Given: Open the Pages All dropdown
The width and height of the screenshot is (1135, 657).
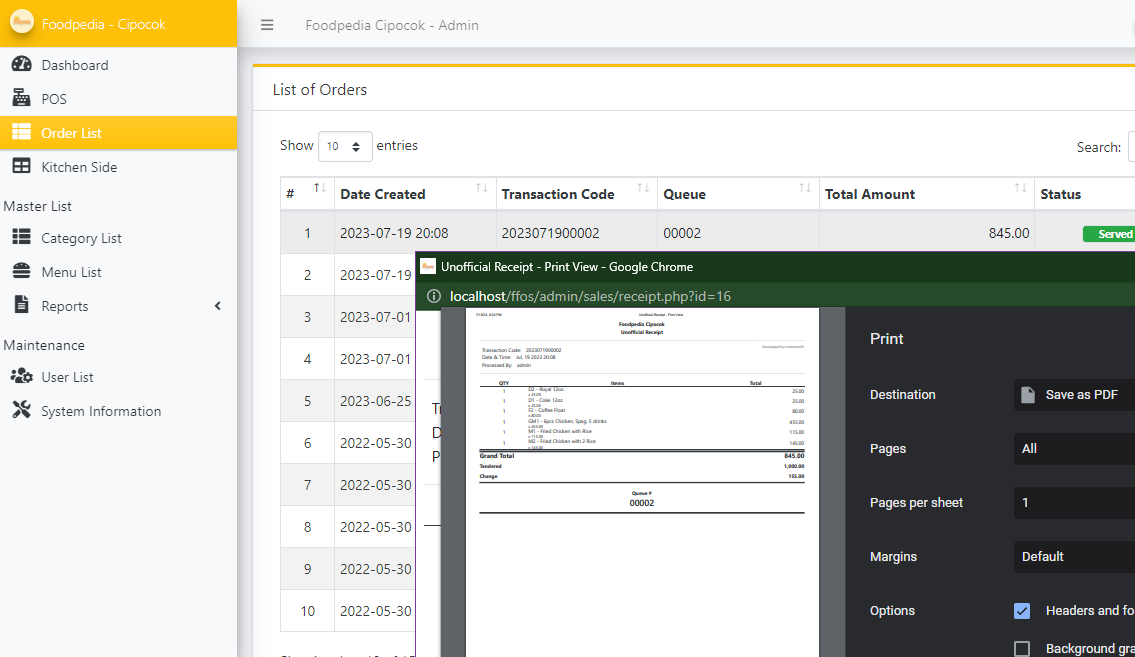Looking at the screenshot, I should point(1074,449).
